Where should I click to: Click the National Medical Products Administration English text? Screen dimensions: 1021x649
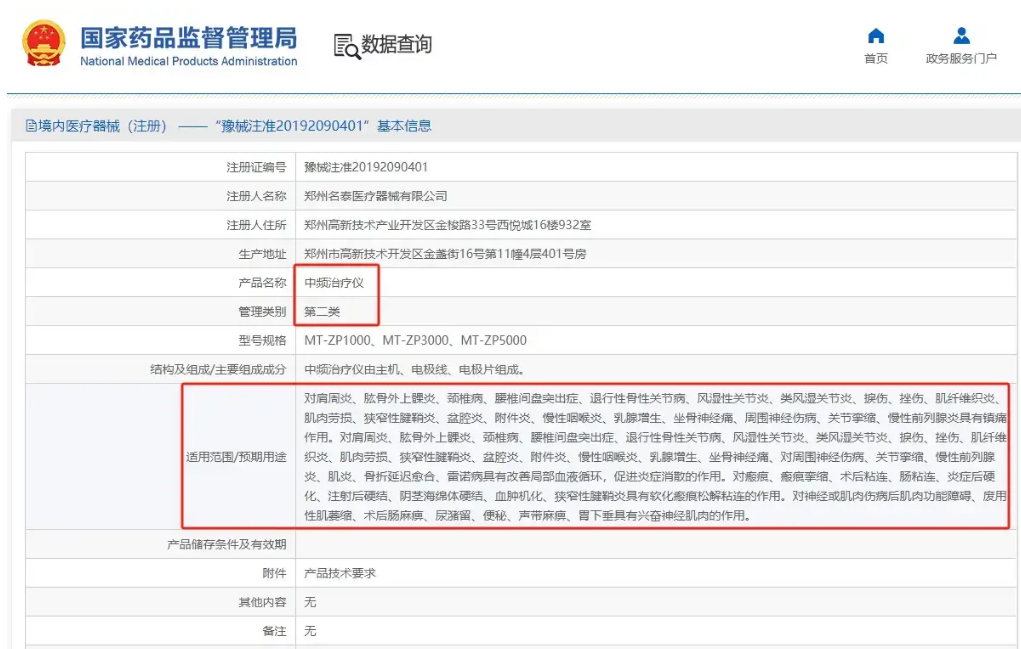[x=188, y=62]
